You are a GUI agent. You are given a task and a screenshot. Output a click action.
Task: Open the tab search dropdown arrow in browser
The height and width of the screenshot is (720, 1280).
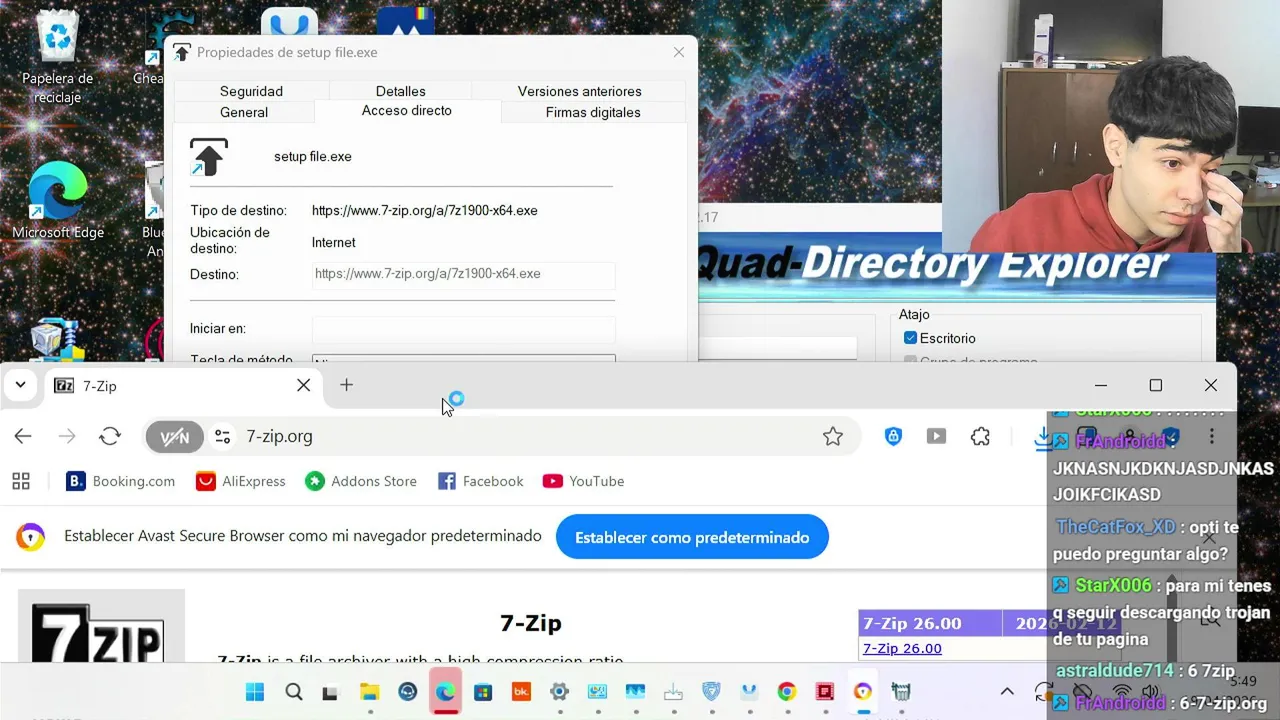tap(20, 385)
